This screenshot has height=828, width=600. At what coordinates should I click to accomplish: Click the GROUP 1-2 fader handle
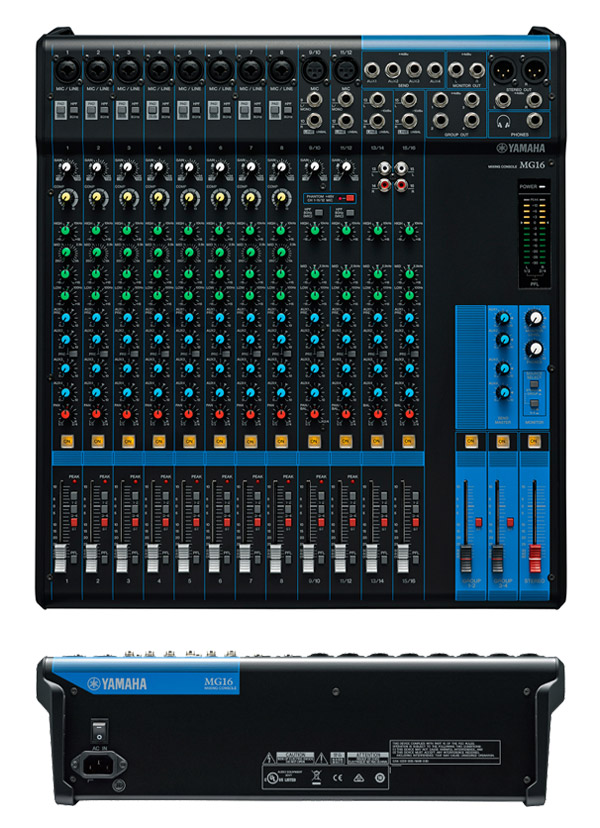click(x=466, y=553)
